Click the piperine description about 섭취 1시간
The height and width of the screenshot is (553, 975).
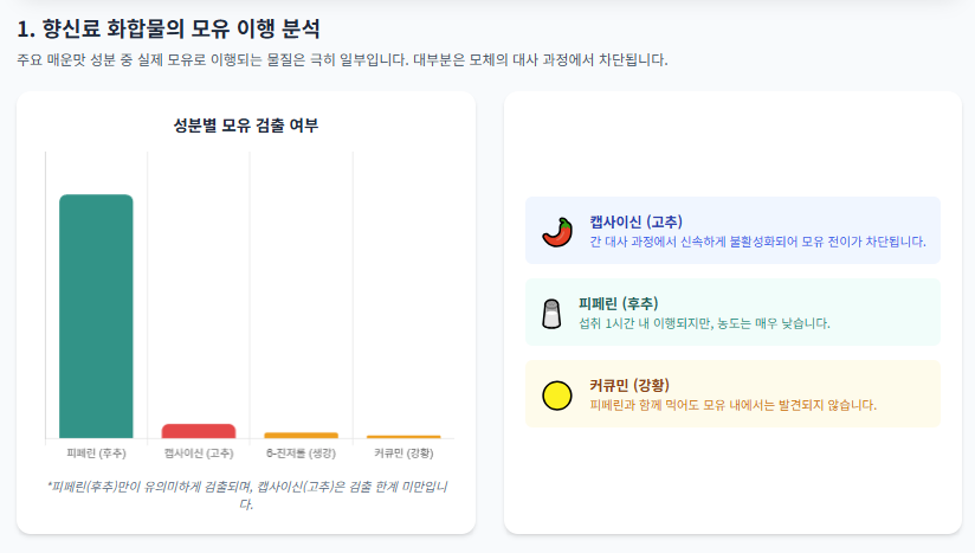pyautogui.click(x=704, y=323)
